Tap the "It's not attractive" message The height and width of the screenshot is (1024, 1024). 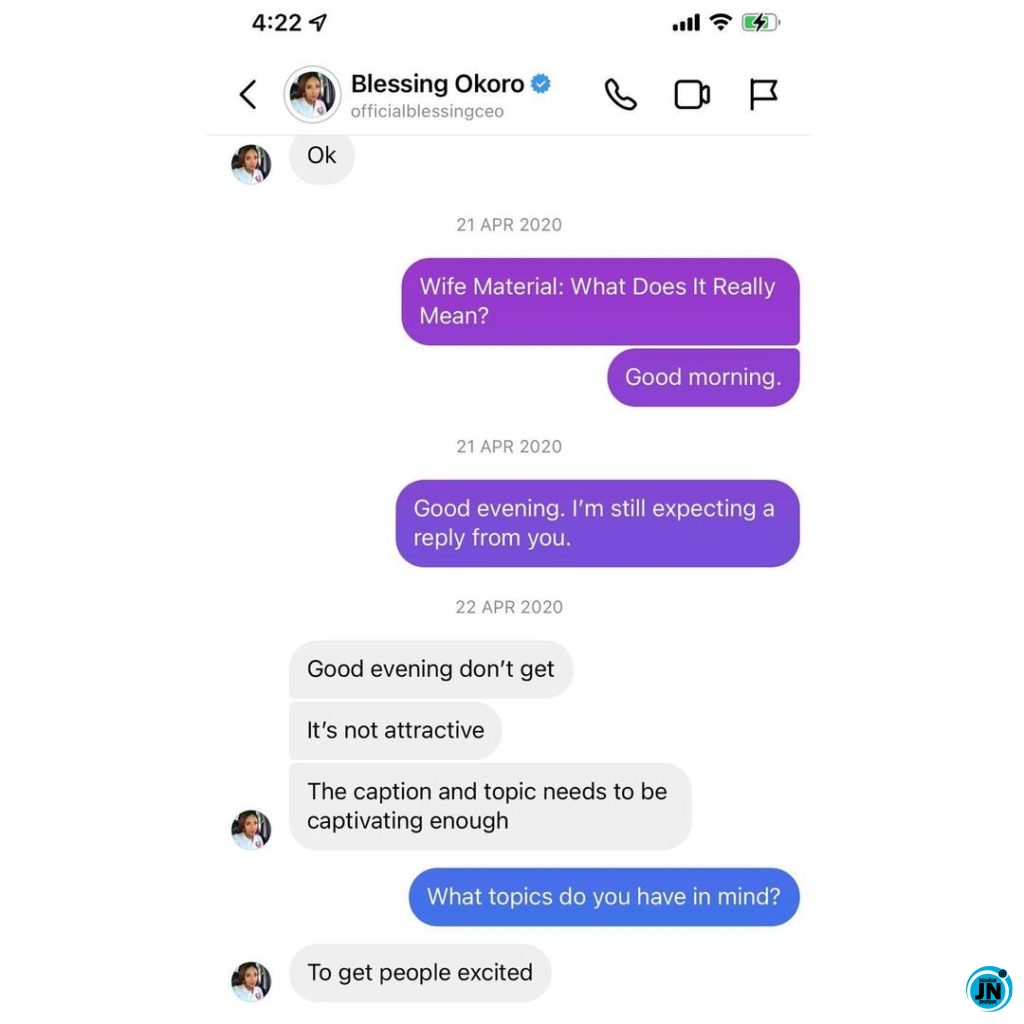pos(396,730)
